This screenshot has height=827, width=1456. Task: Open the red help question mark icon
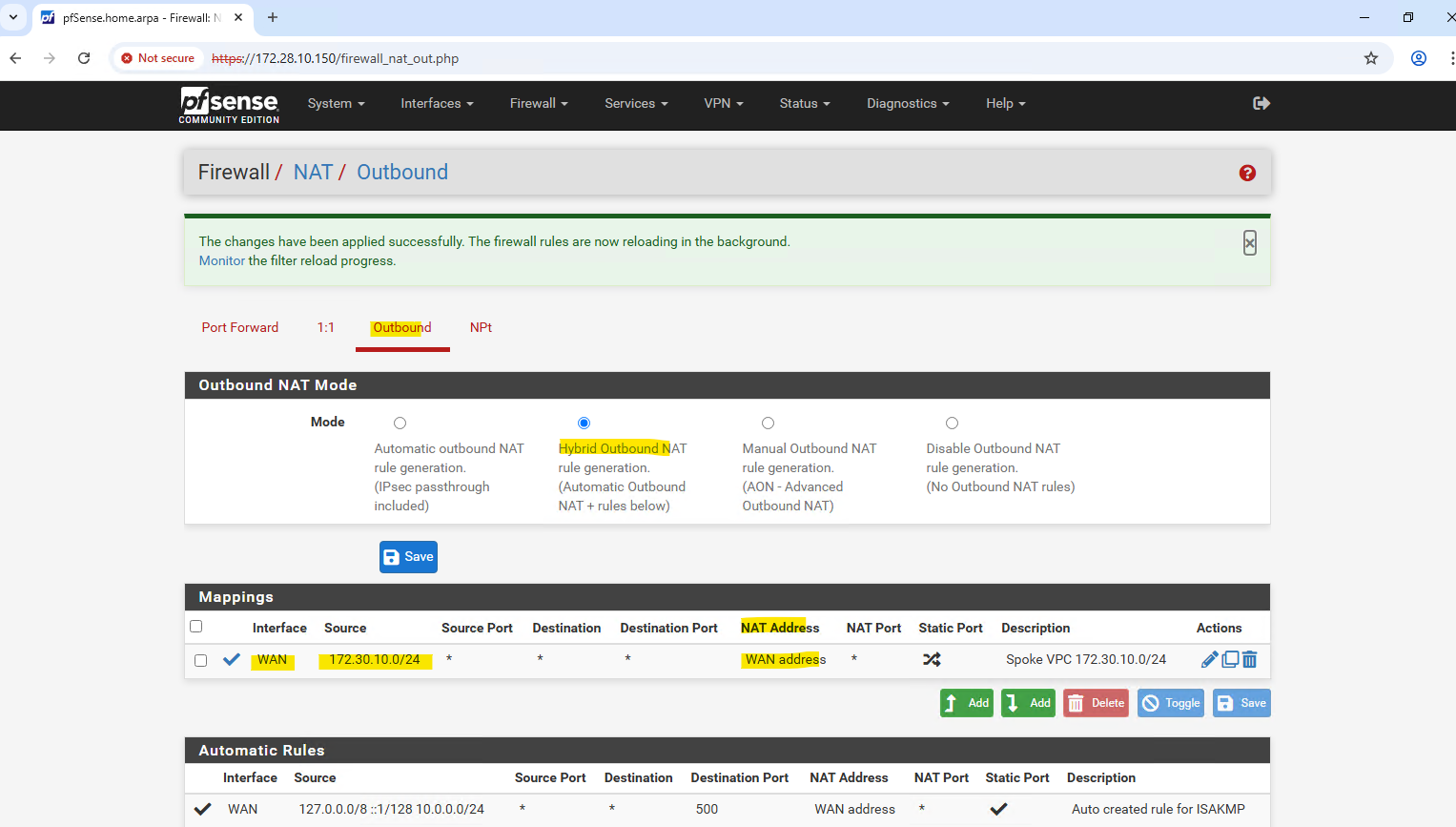pos(1247,173)
